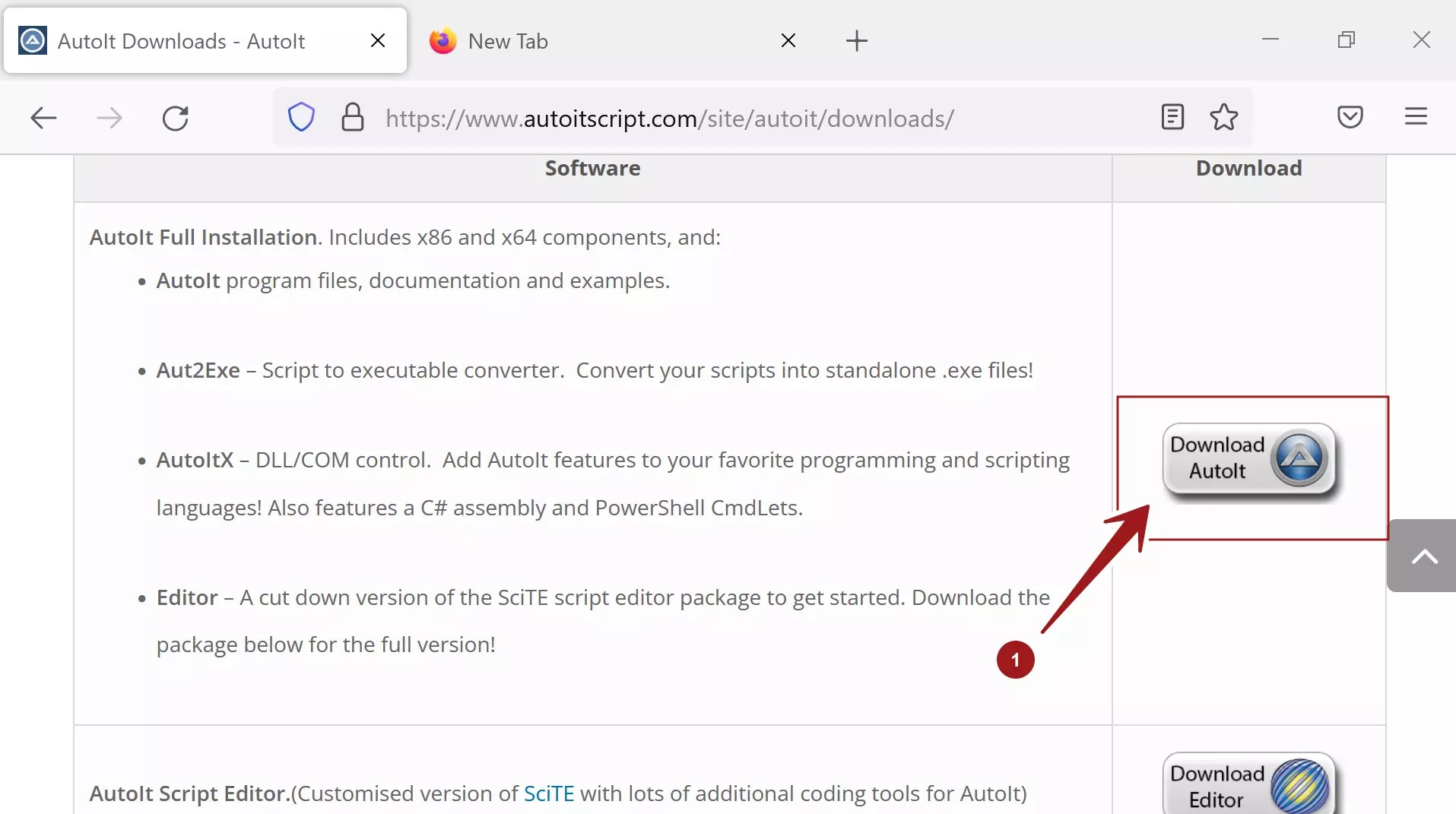Bookmark this page with the star
Viewport: 1456px width, 814px height.
(1223, 116)
